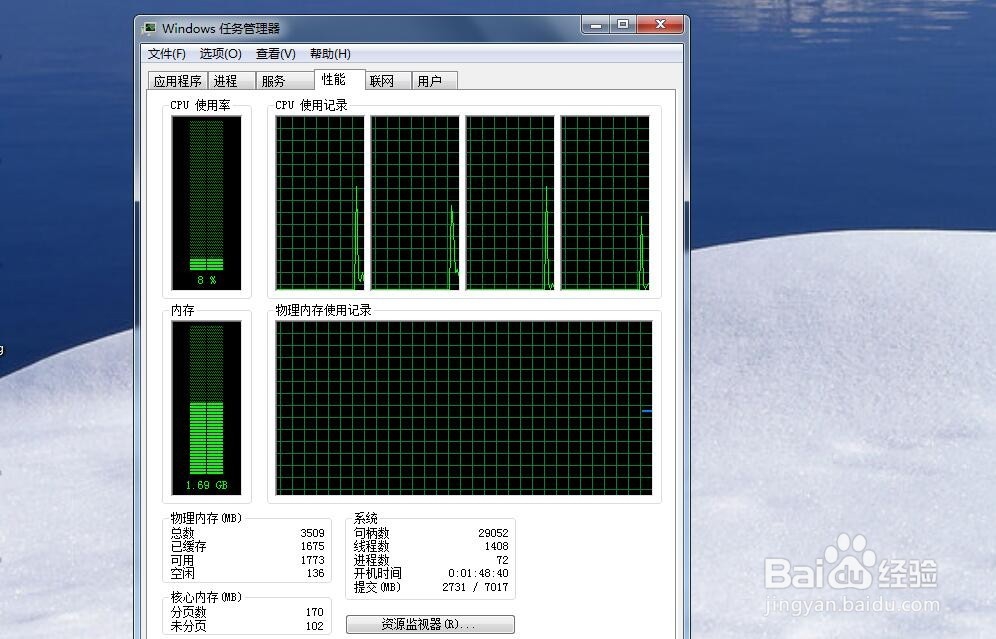This screenshot has height=639, width=996.
Task: Open the 文件(F) menu
Action: pos(166,54)
